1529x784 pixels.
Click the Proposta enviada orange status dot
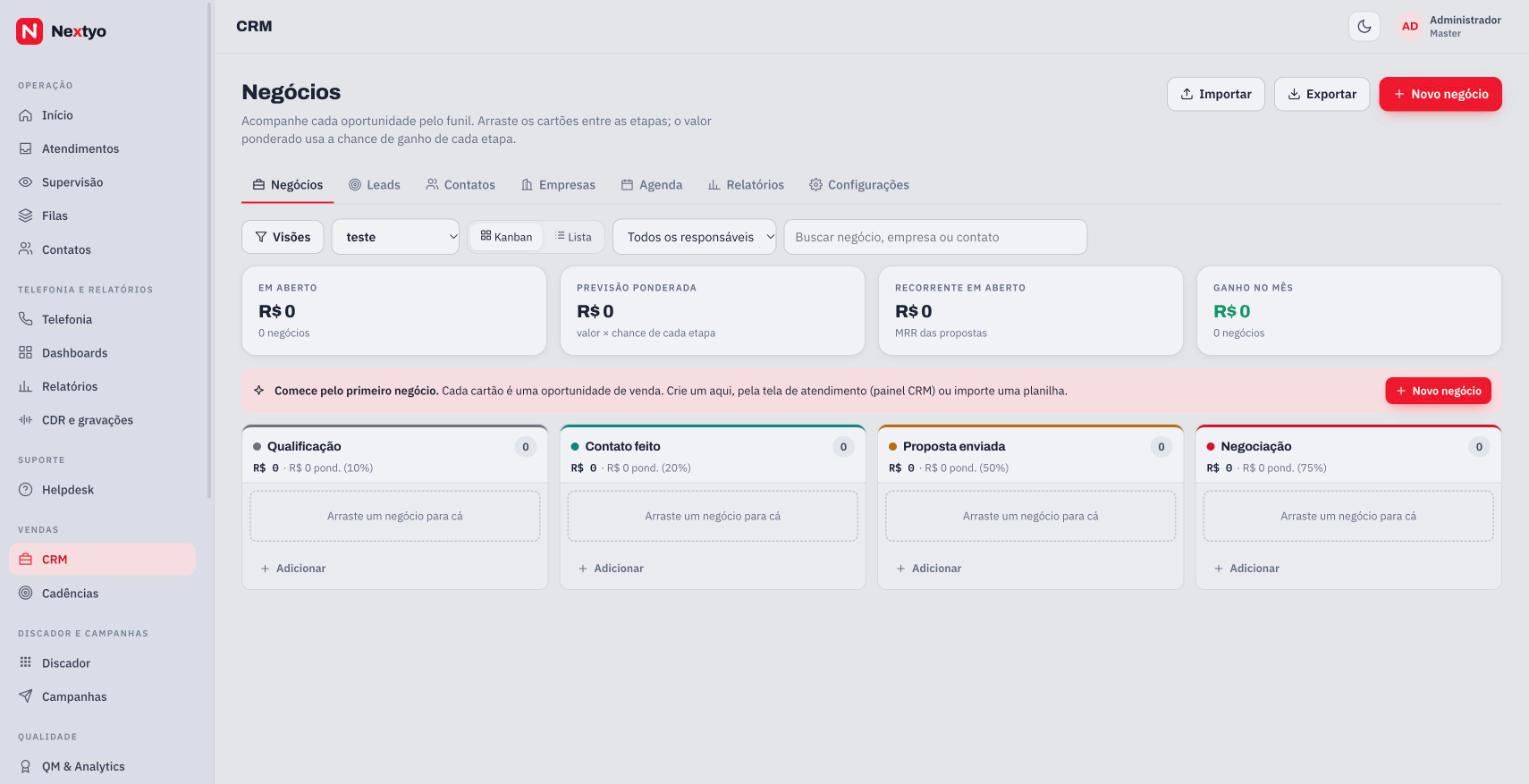point(893,447)
